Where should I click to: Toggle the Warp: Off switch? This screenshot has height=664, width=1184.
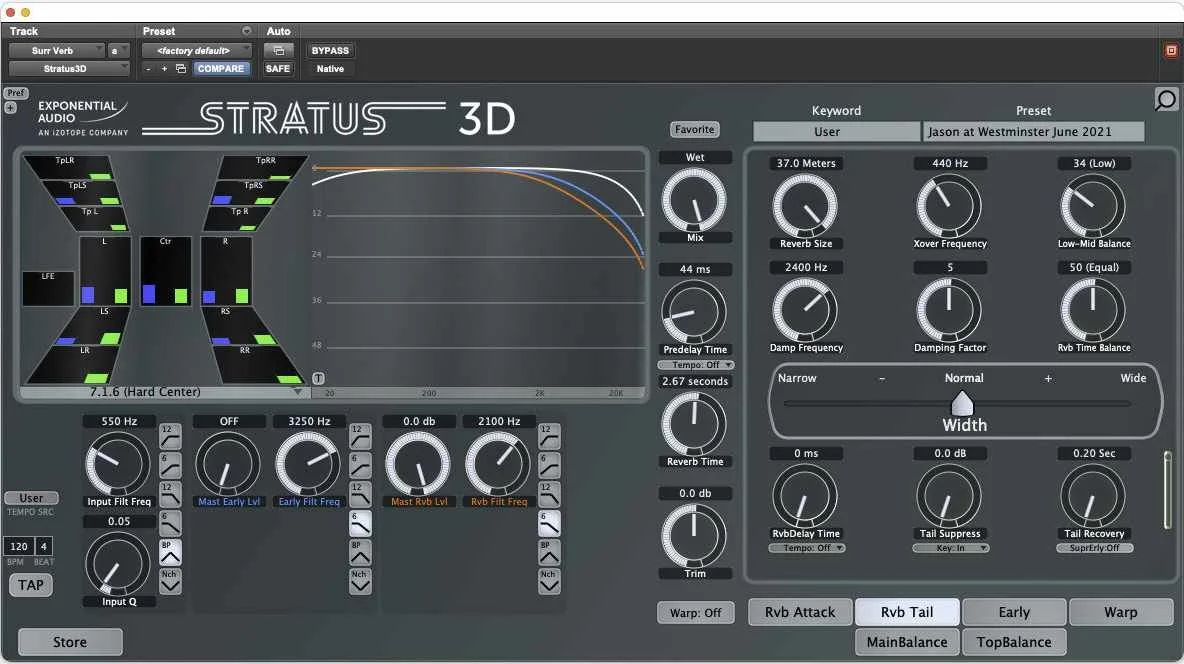(695, 613)
